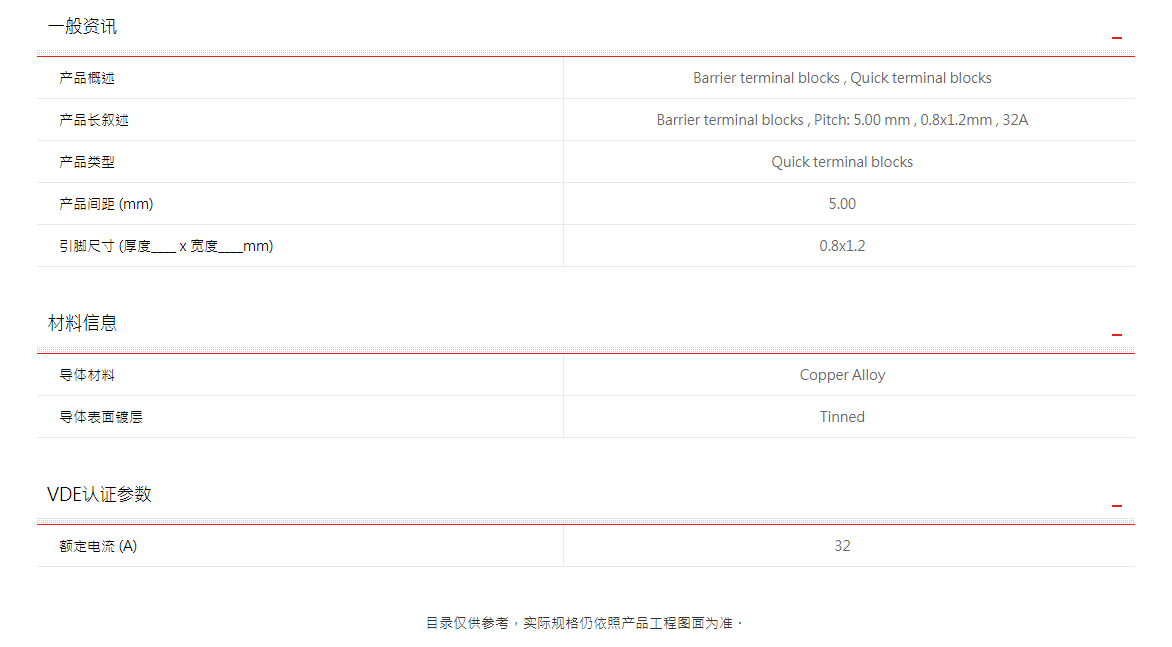This screenshot has width=1172, height=647.
Task: Click the 一般资讯 section heading
Action: [x=82, y=27]
